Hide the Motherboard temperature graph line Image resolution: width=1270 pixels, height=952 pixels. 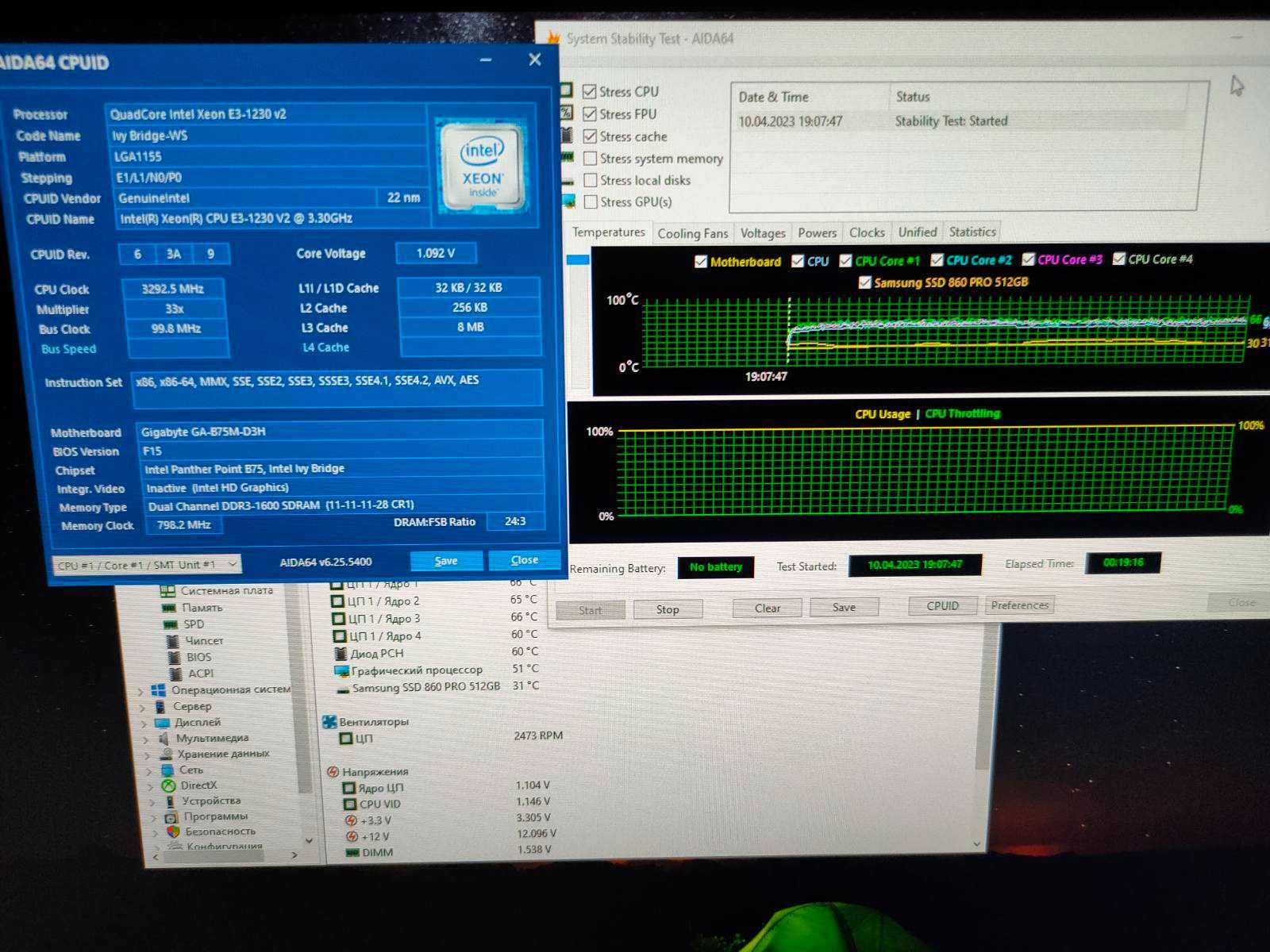point(700,262)
